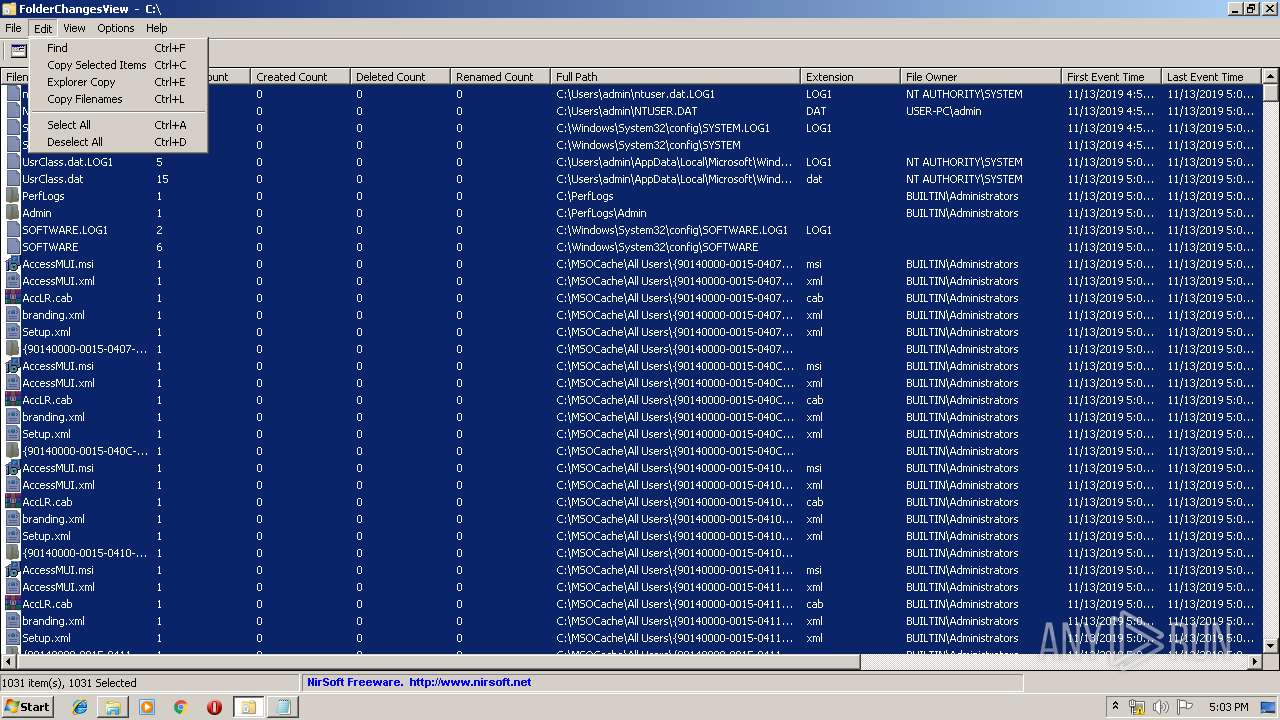1280x720 pixels.
Task: Open the www.nirsoft.net link in status bar
Action: pos(470,683)
